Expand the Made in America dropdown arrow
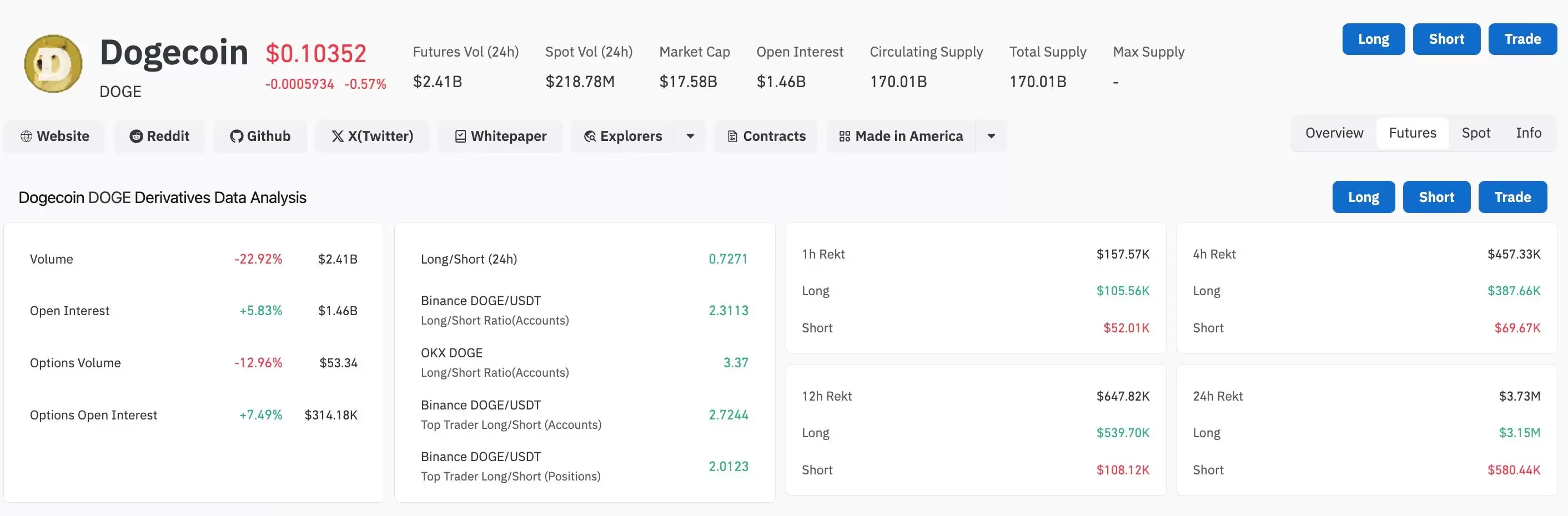1568x516 pixels. [991, 136]
